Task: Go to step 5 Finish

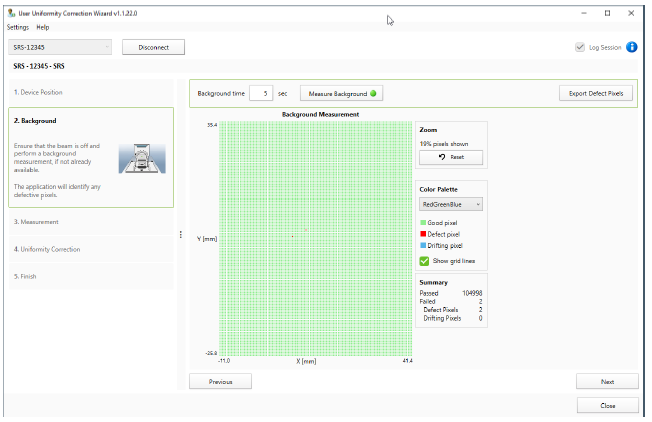Action: coord(91,276)
